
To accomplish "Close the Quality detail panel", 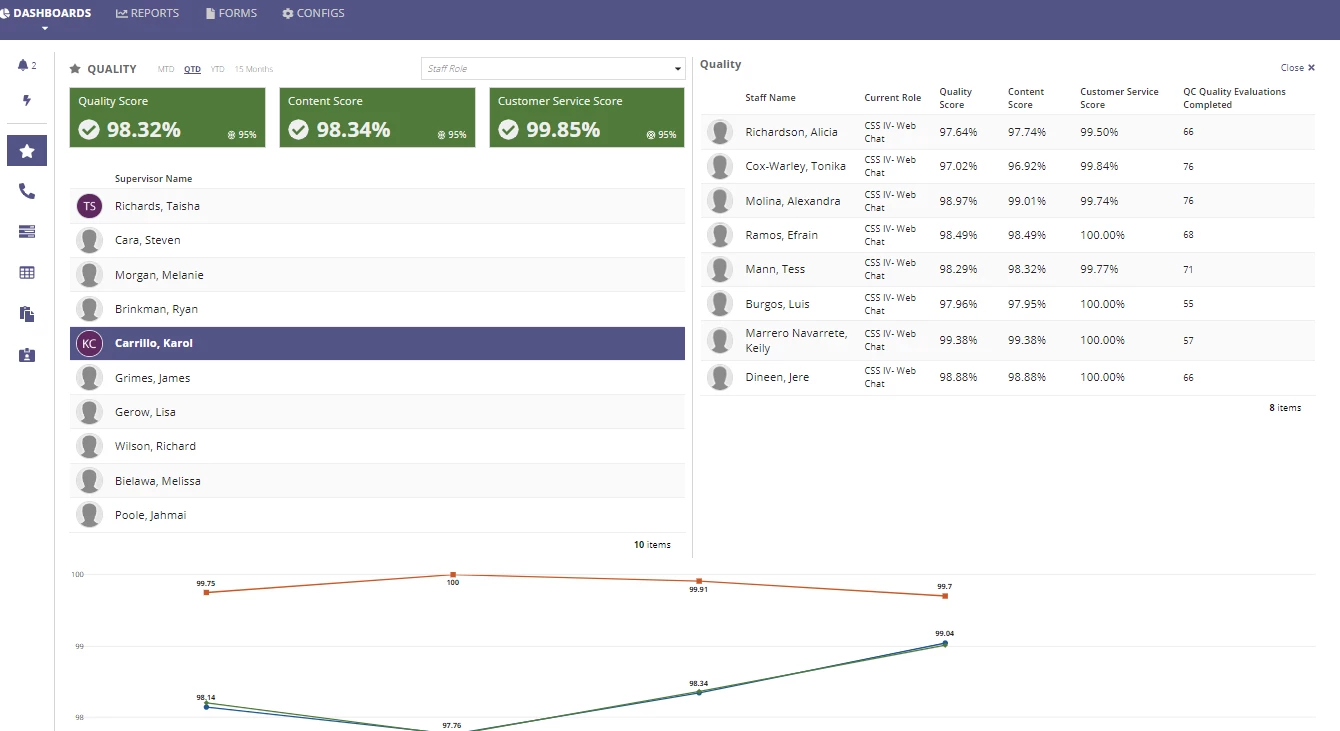I will coord(1298,68).
